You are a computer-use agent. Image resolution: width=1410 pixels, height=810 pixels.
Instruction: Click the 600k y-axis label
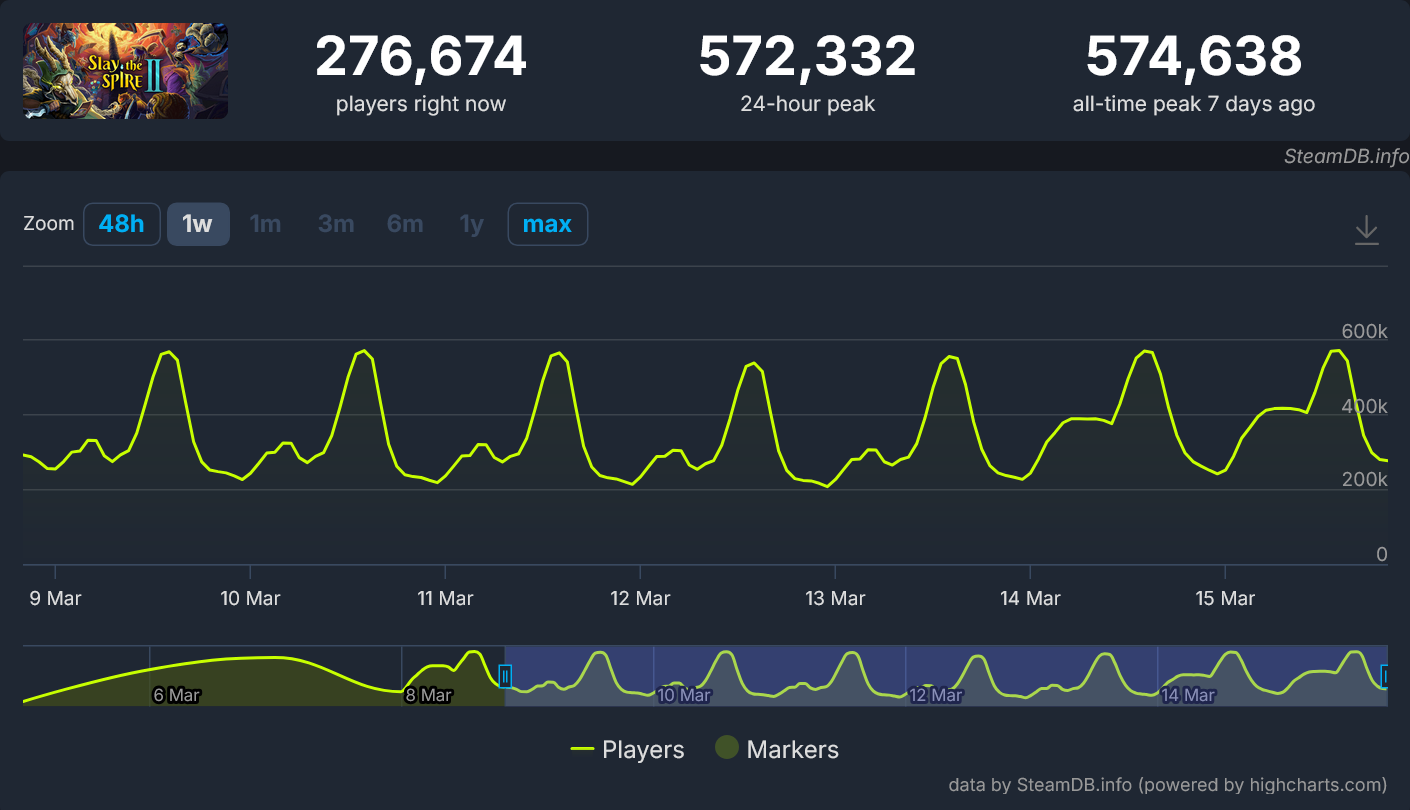point(1364,331)
